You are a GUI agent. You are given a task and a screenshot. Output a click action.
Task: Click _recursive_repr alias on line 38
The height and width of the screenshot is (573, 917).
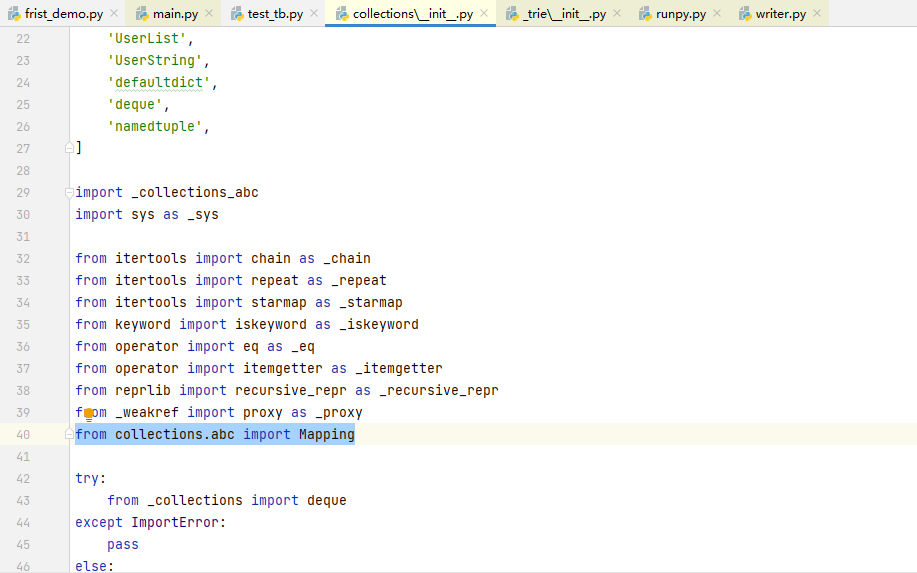click(439, 391)
